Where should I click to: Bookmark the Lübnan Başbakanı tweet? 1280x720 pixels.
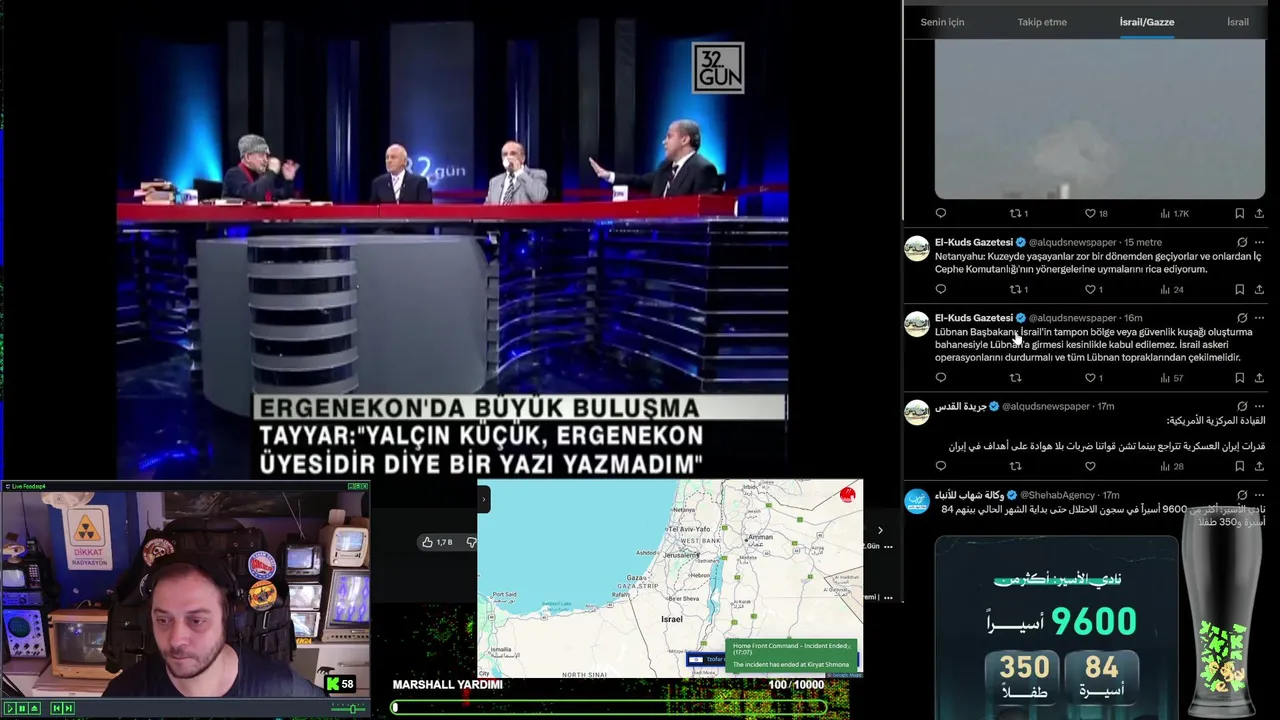coord(1239,378)
